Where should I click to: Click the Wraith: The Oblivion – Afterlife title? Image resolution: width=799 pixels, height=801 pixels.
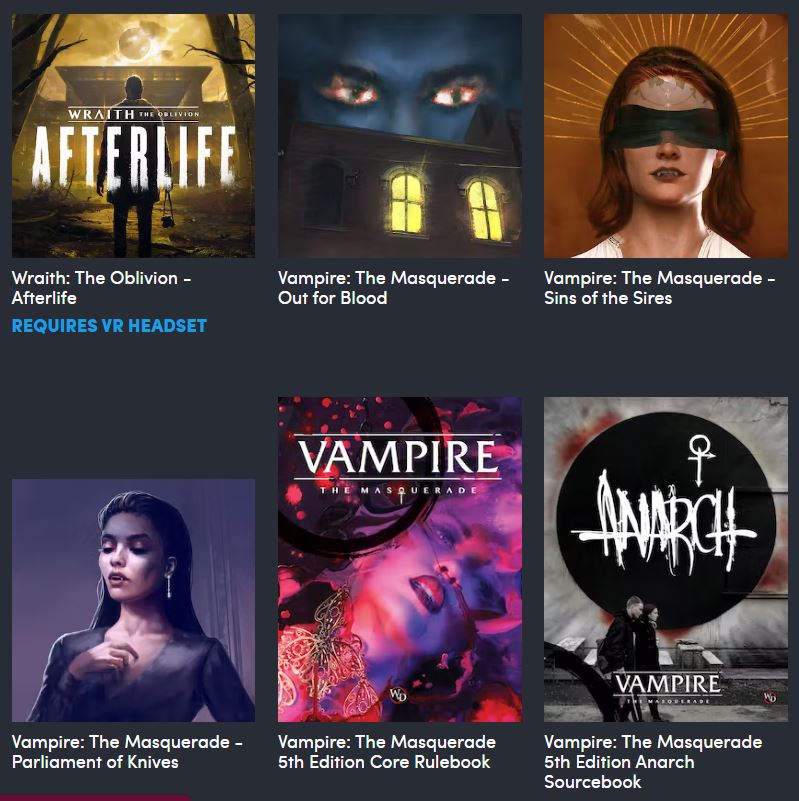click(102, 288)
